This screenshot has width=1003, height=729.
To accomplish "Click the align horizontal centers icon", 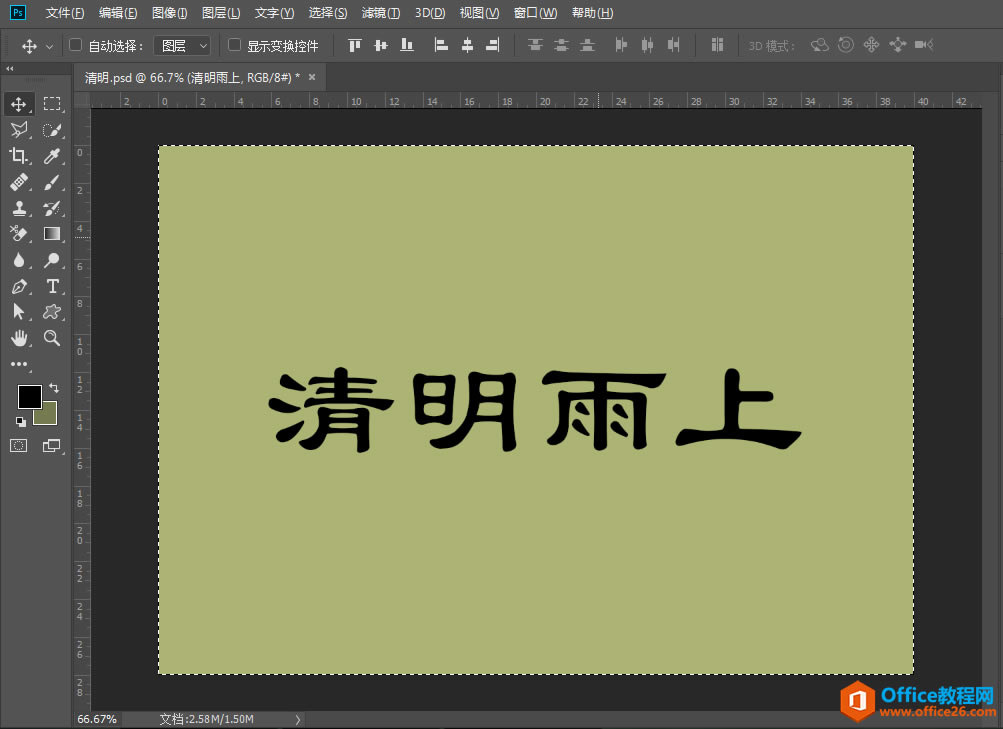I will (467, 45).
